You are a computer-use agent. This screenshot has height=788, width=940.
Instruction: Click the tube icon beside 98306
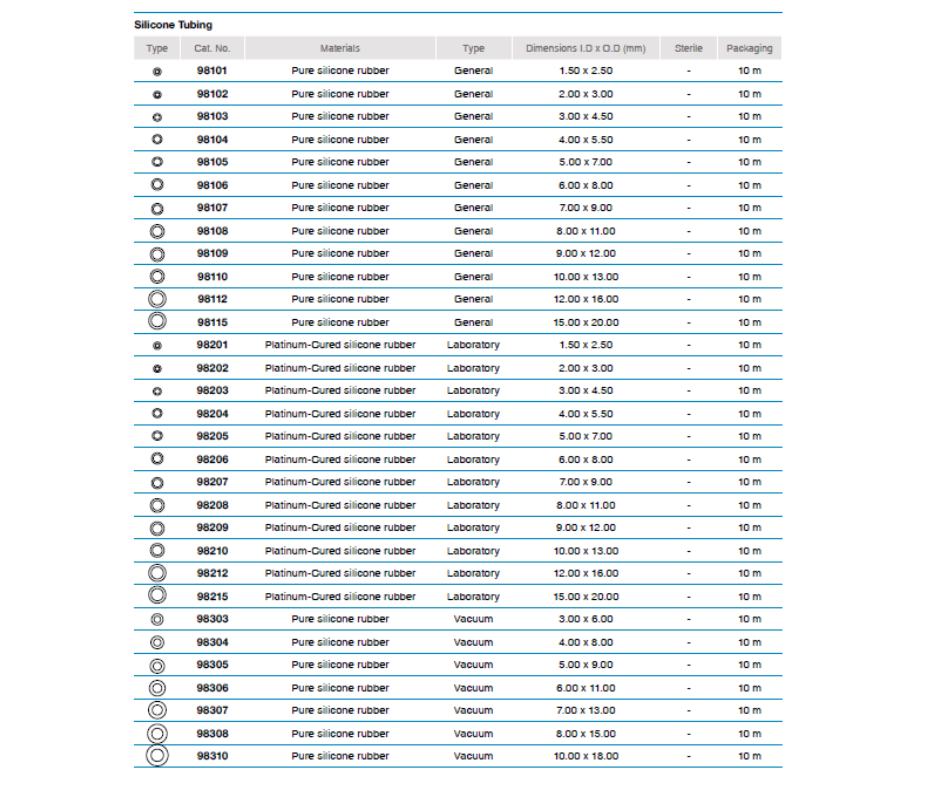tap(157, 688)
